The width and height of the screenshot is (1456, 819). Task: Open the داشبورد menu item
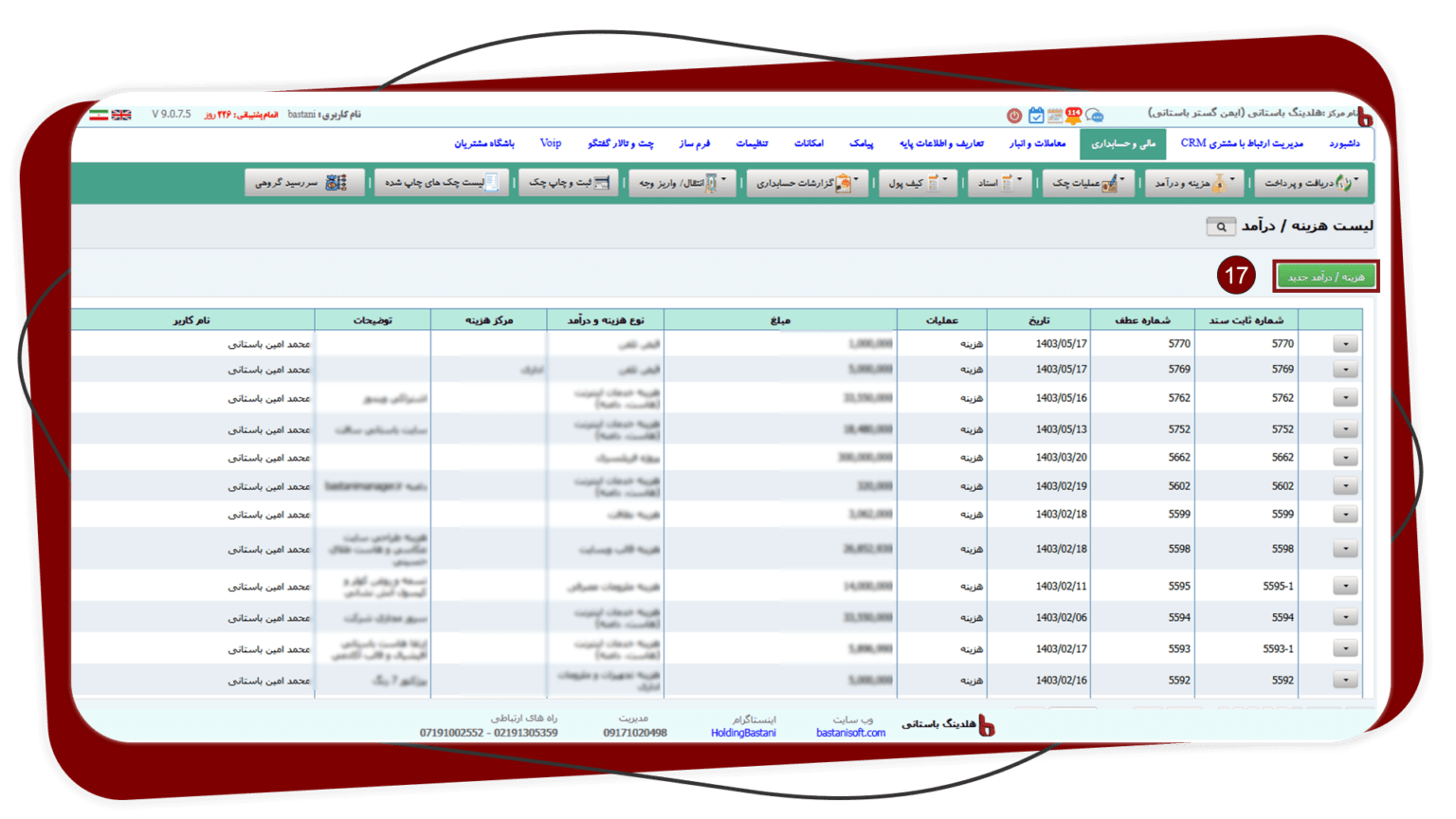(x=1344, y=143)
